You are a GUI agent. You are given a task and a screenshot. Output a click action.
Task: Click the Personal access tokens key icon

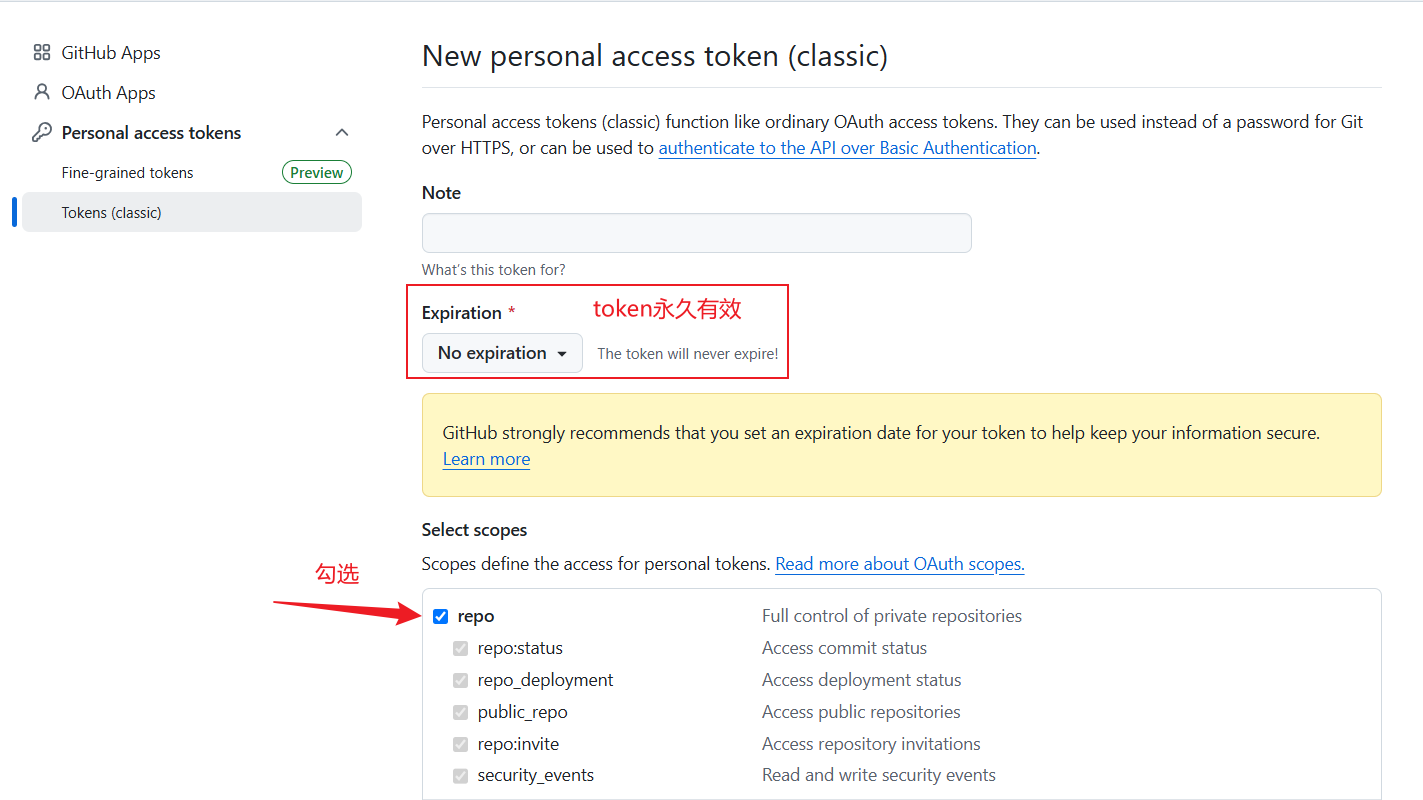click(x=42, y=132)
